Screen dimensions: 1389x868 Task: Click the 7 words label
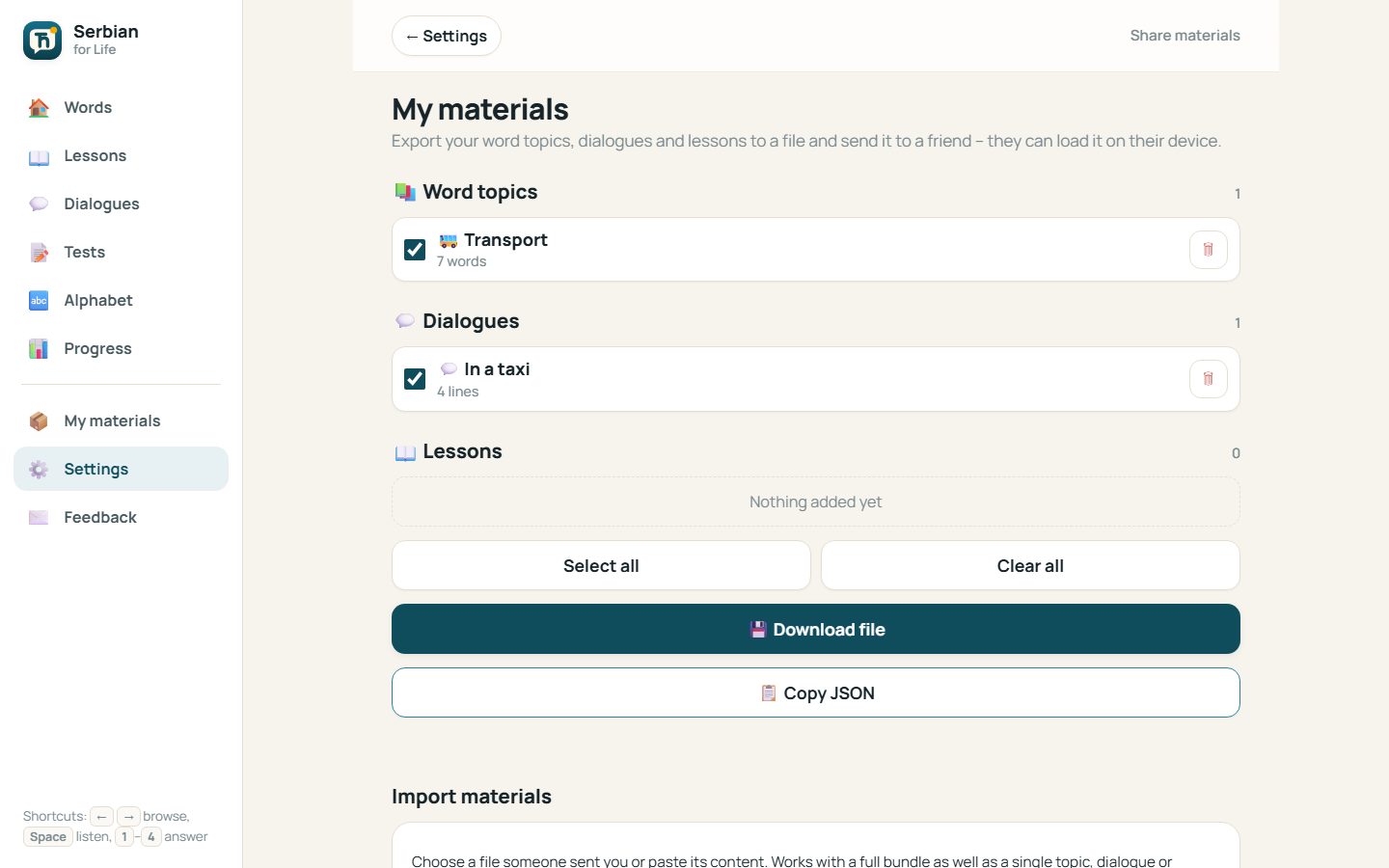[461, 261]
